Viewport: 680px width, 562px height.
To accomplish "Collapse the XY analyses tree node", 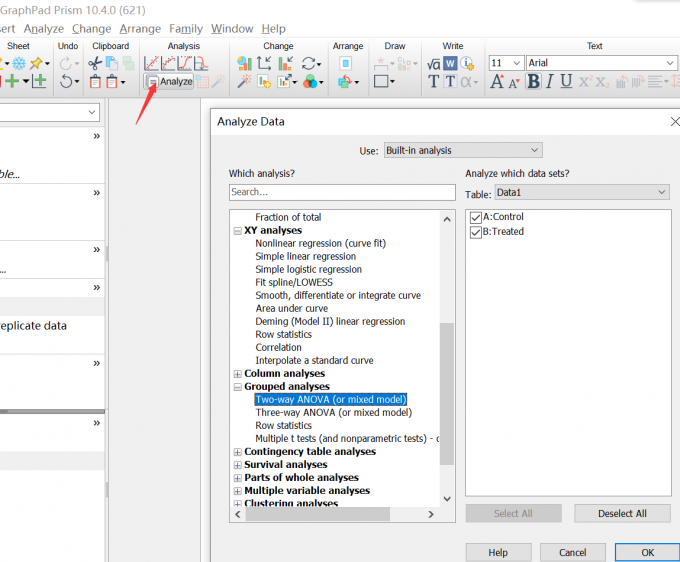I will click(238, 230).
